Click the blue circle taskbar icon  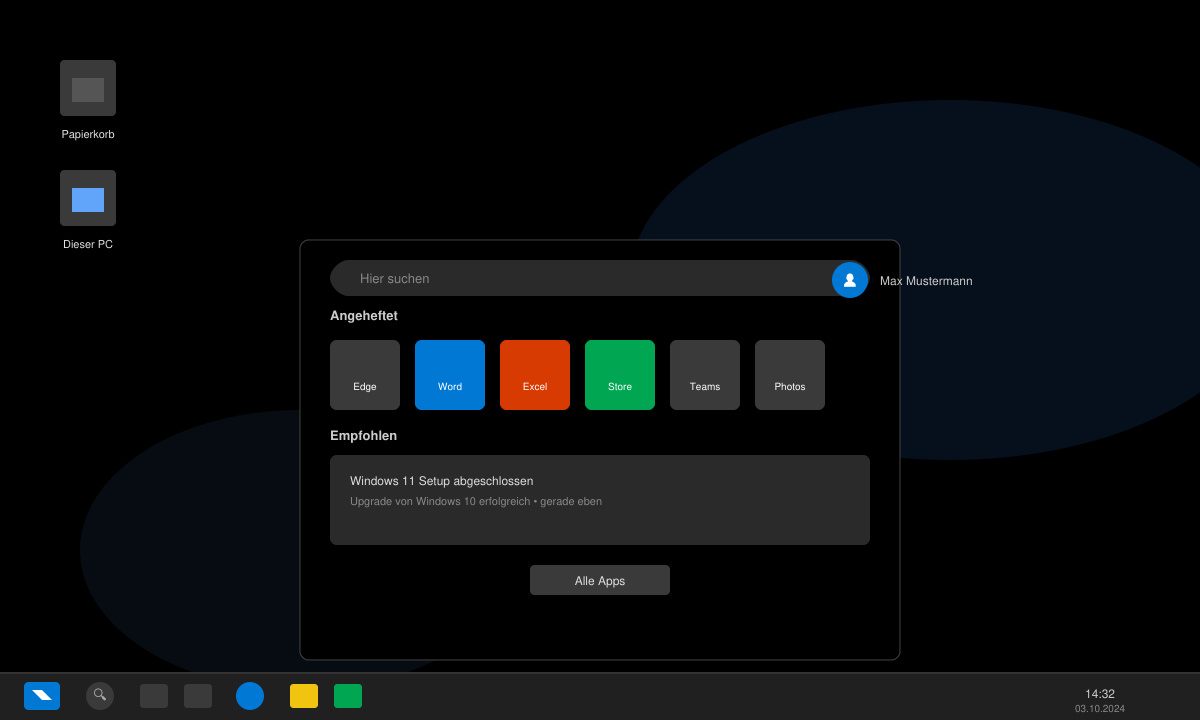(250, 696)
